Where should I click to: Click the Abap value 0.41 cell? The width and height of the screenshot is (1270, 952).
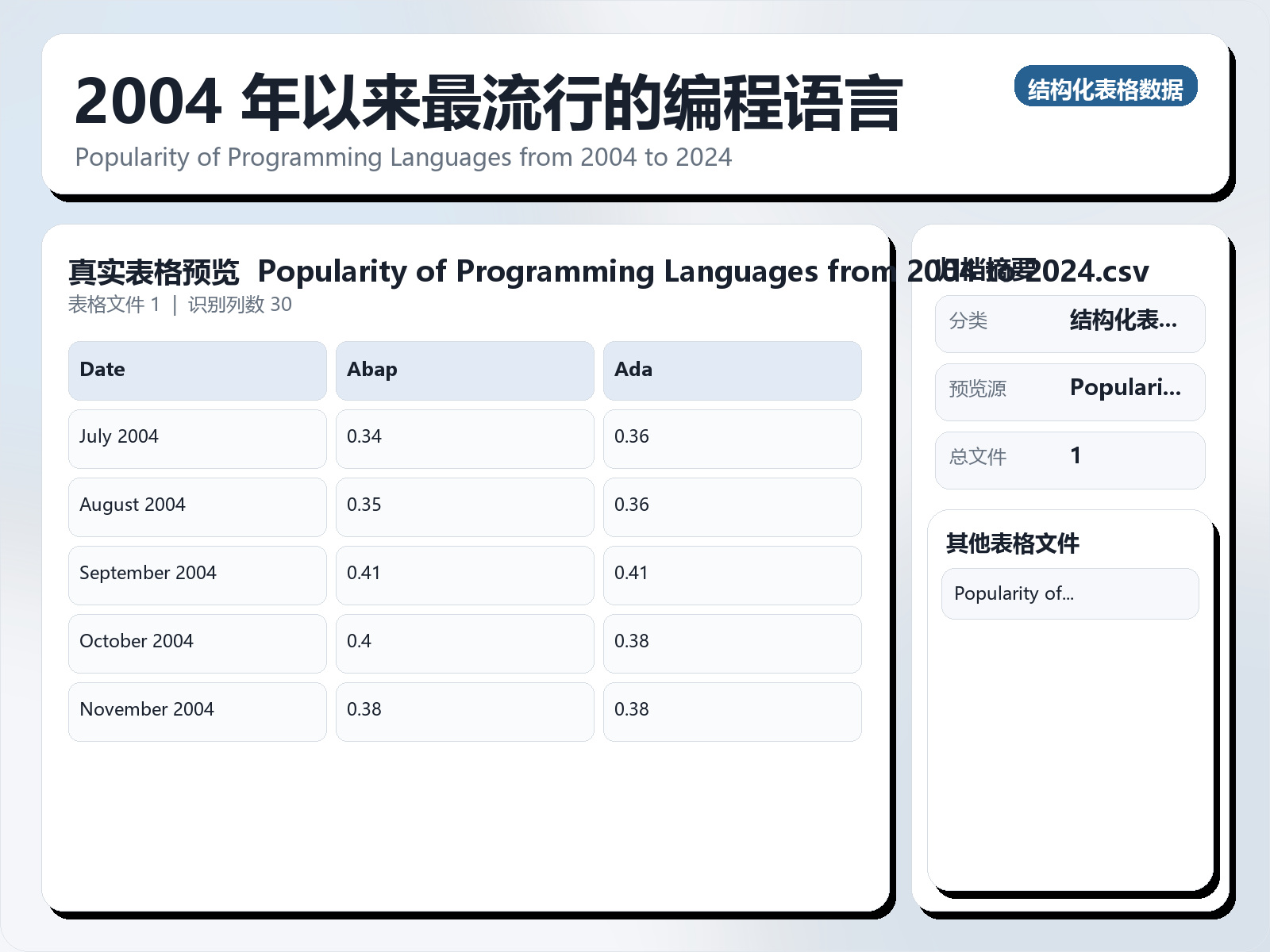[464, 574]
